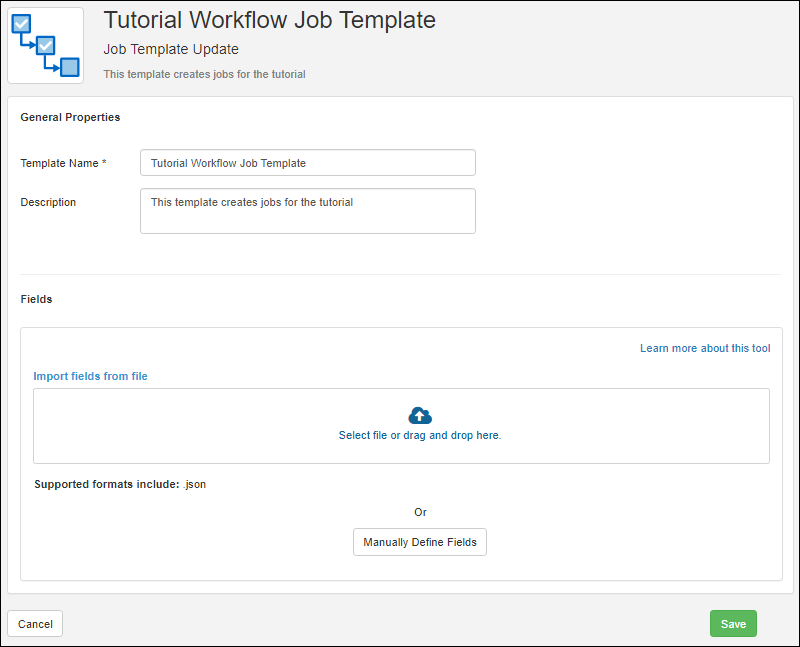The height and width of the screenshot is (647, 800).
Task: Click into the Description text area
Action: [307, 211]
